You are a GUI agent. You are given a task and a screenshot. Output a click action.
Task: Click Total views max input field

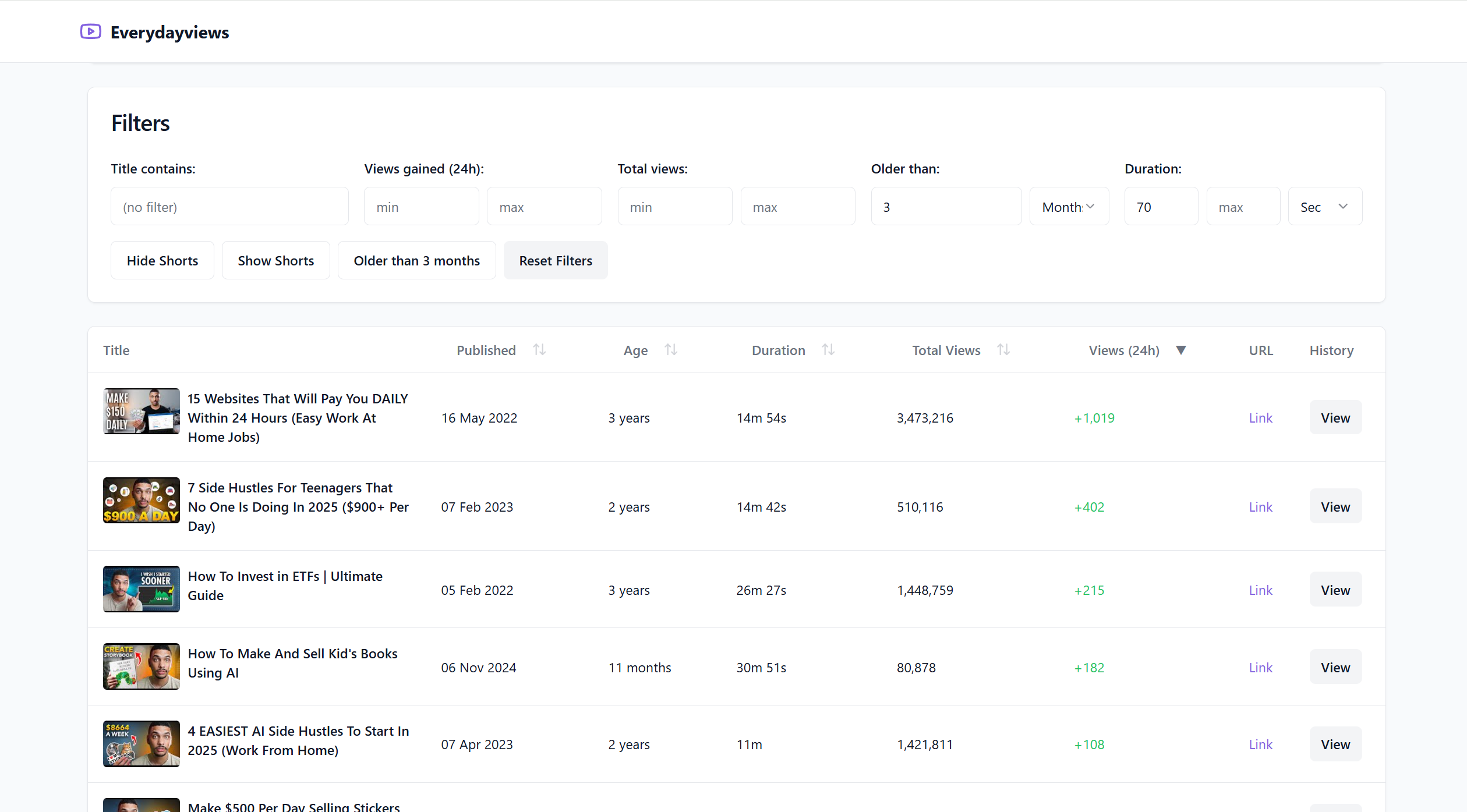coord(797,207)
